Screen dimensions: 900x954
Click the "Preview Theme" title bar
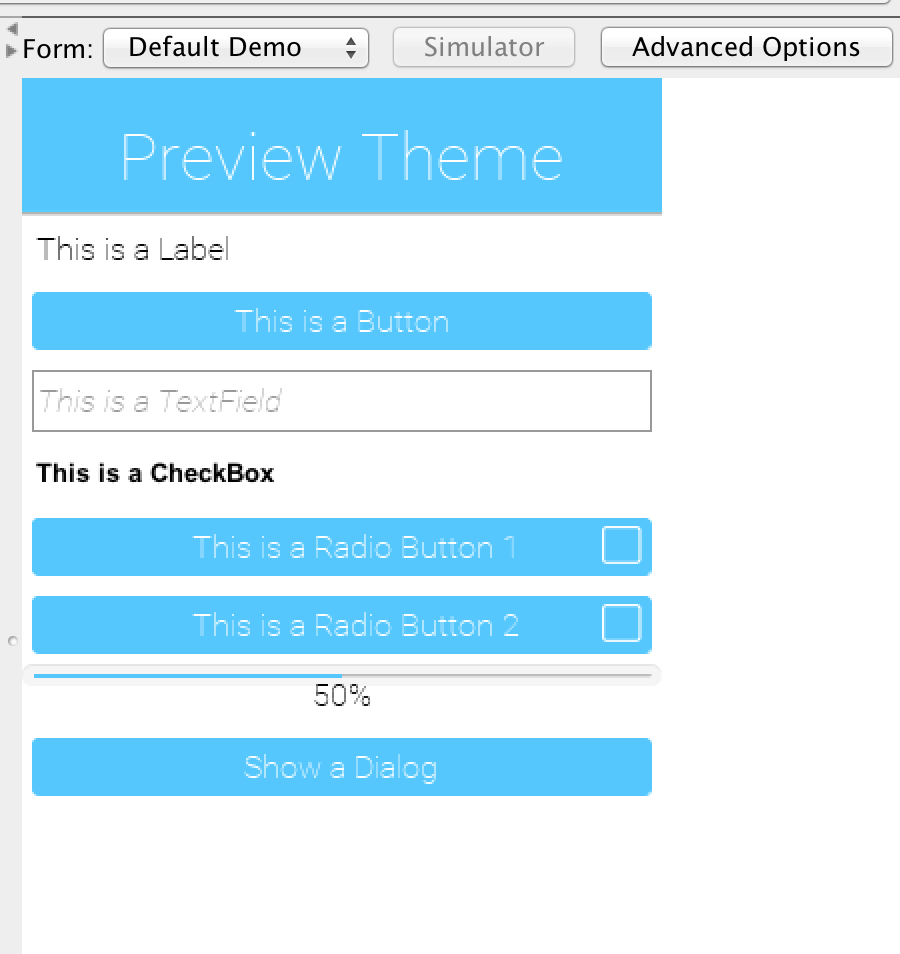point(341,146)
